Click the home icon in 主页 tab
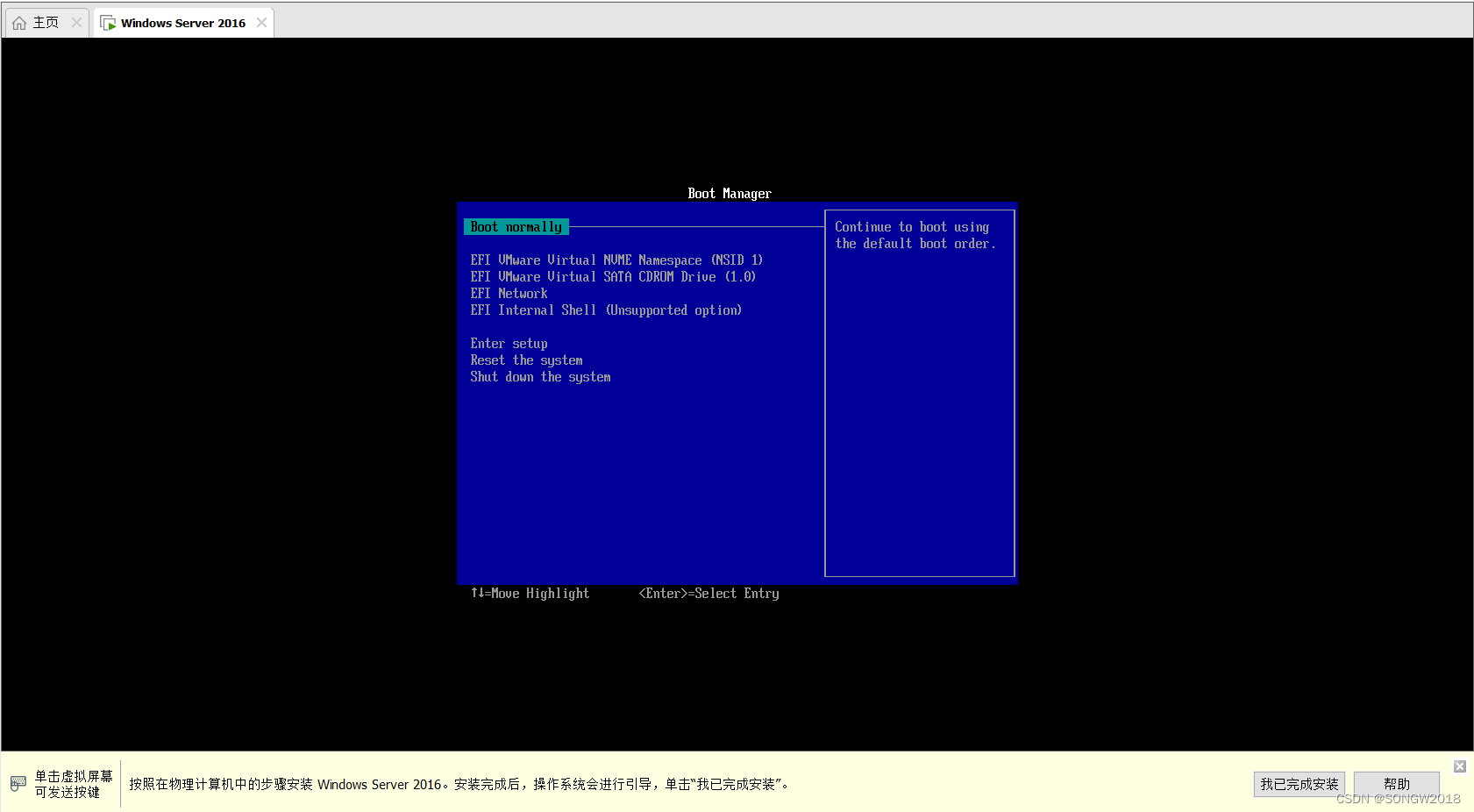This screenshot has width=1474, height=812. [x=19, y=23]
